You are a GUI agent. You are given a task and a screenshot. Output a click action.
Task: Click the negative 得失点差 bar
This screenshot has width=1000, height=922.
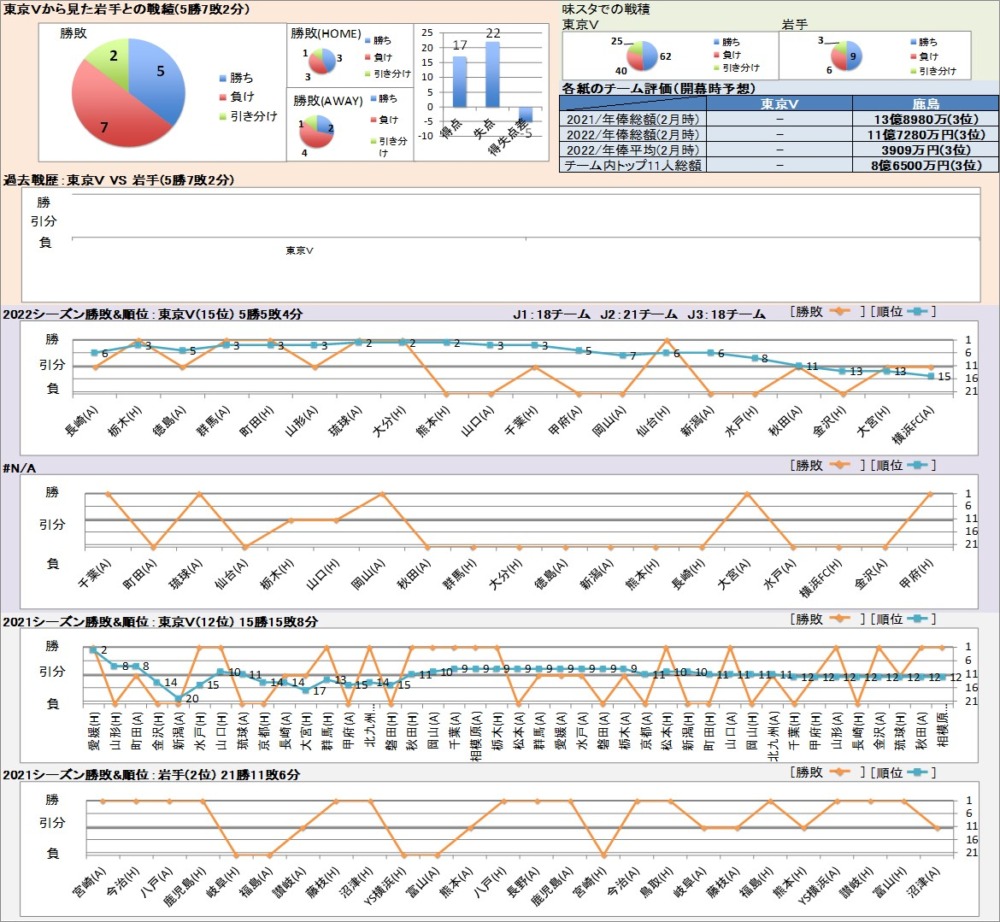click(525, 114)
